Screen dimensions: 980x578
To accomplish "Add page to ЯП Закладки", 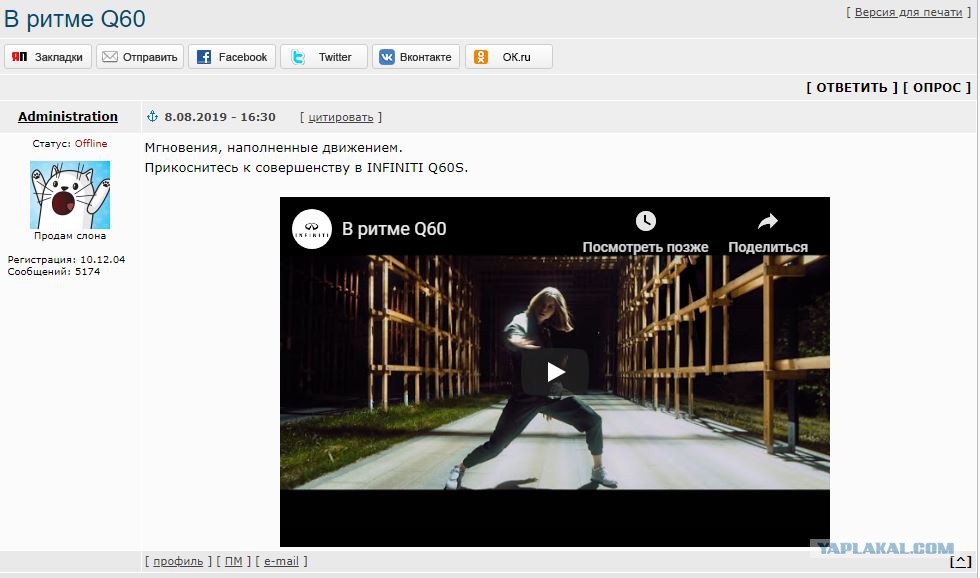I will pos(48,57).
